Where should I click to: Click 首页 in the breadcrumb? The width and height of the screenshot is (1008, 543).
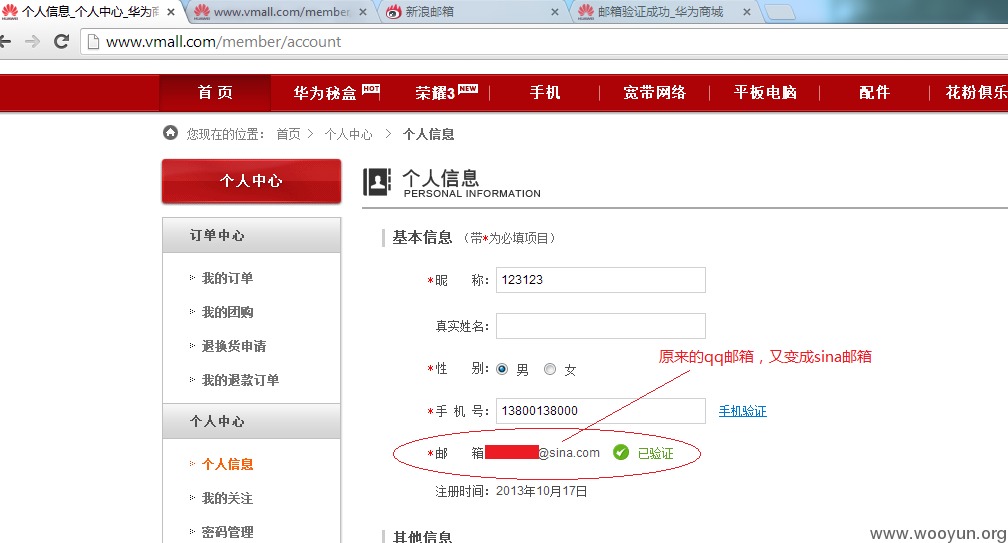(288, 134)
